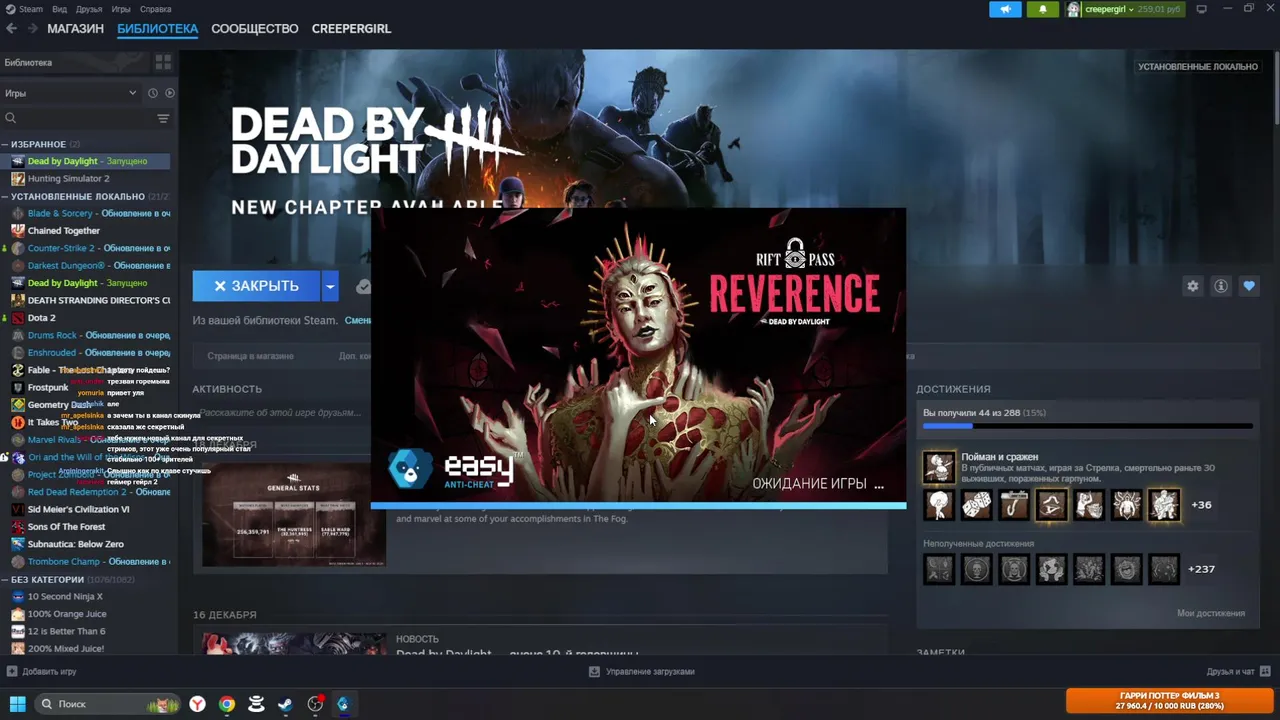Click the ЗАКРЫТЬ button
Viewport: 1280px width, 720px height.
coord(256,286)
